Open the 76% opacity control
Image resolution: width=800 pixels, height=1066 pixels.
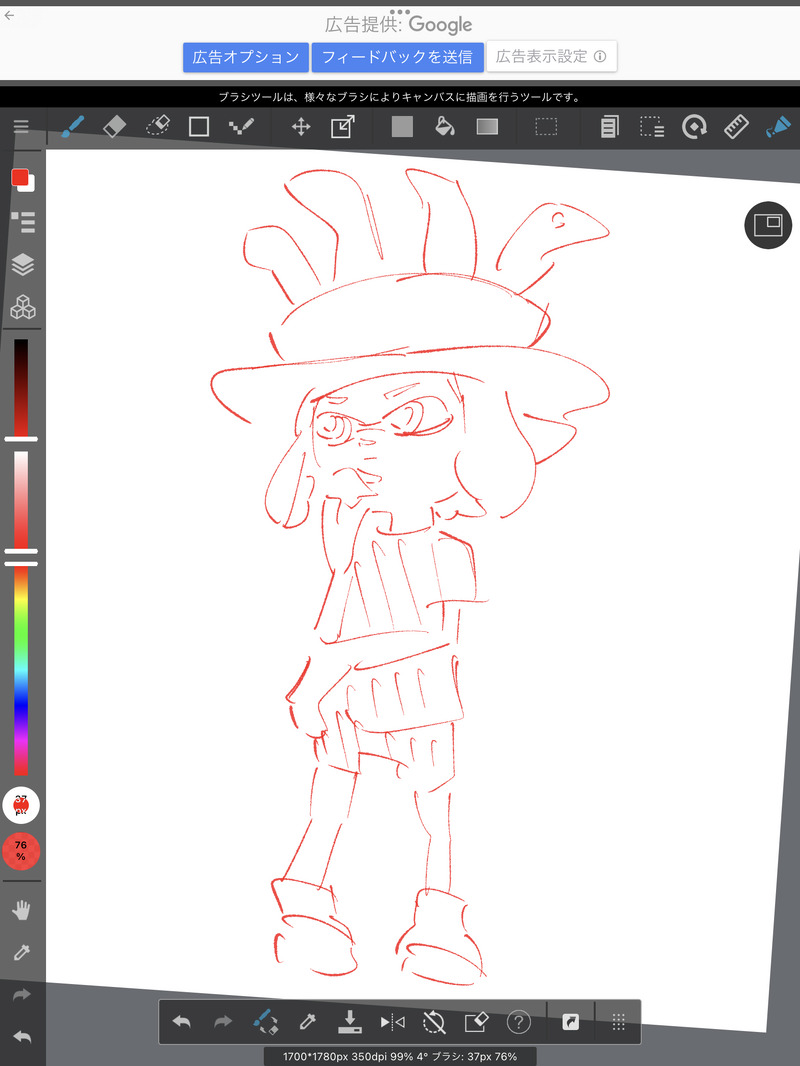(21, 850)
